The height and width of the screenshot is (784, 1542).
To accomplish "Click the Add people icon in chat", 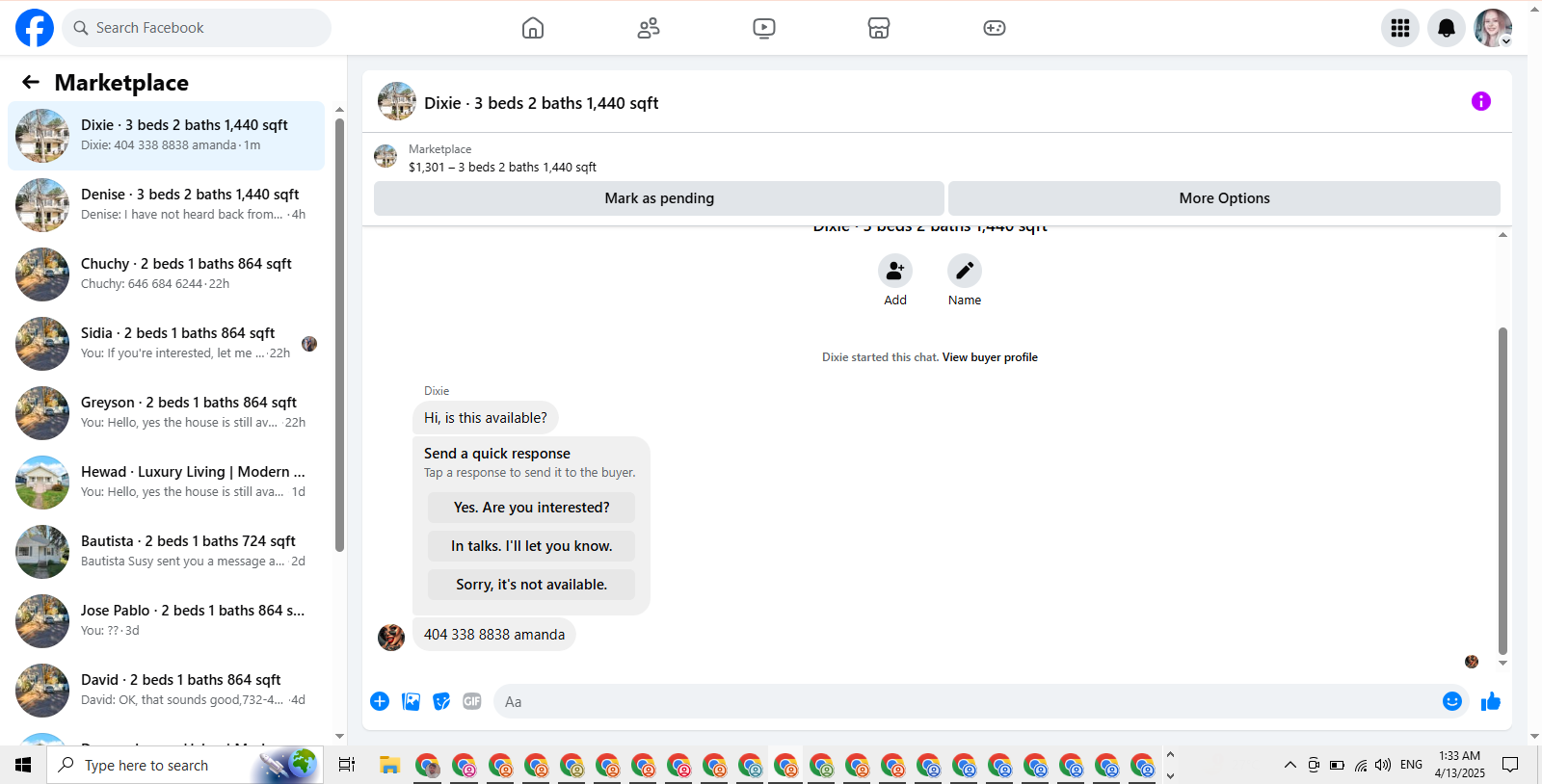I will (x=895, y=271).
